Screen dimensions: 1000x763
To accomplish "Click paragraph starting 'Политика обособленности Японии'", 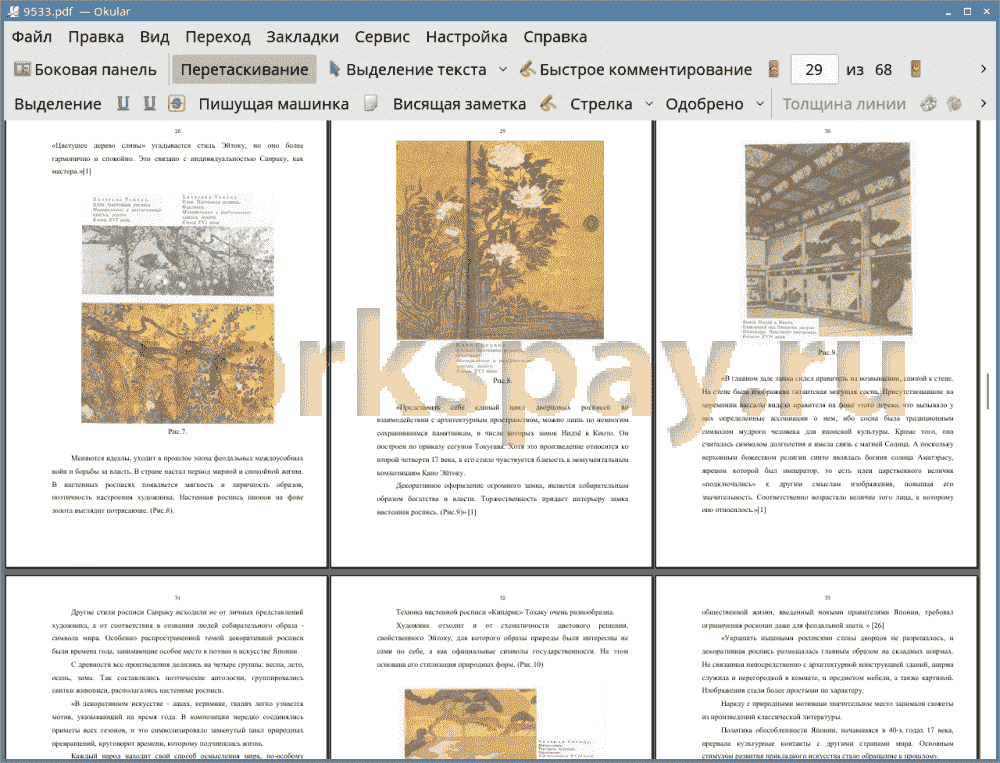I will click(x=827, y=743).
